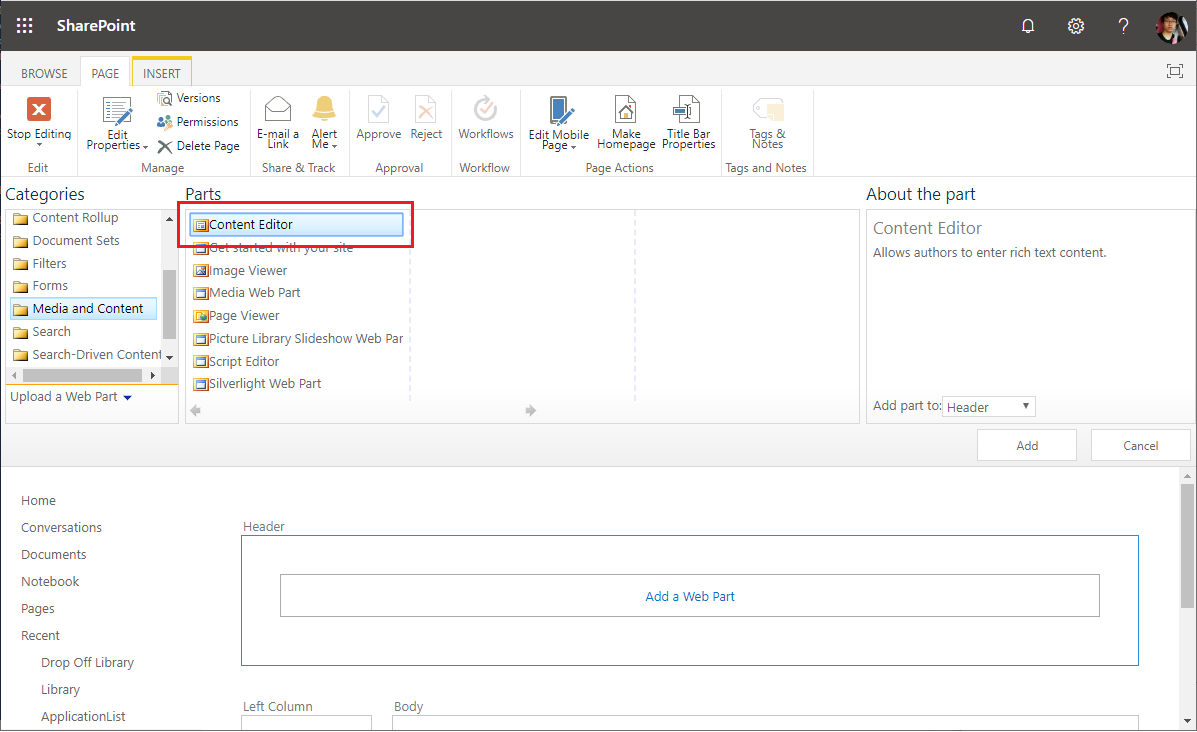This screenshot has height=732, width=1197.
Task: Expand the Upload a Web Part menu
Action: point(70,397)
